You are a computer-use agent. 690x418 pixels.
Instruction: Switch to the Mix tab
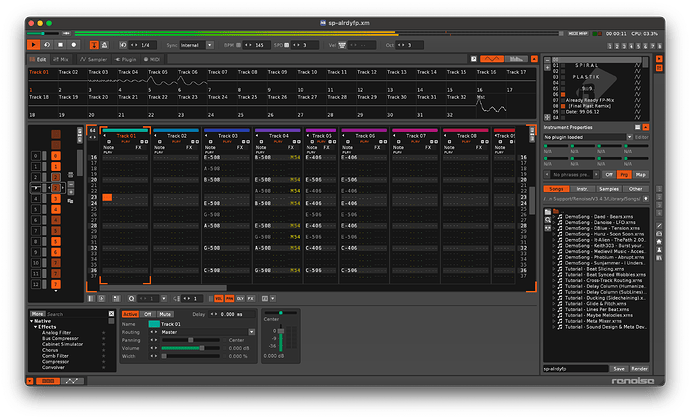pos(61,59)
